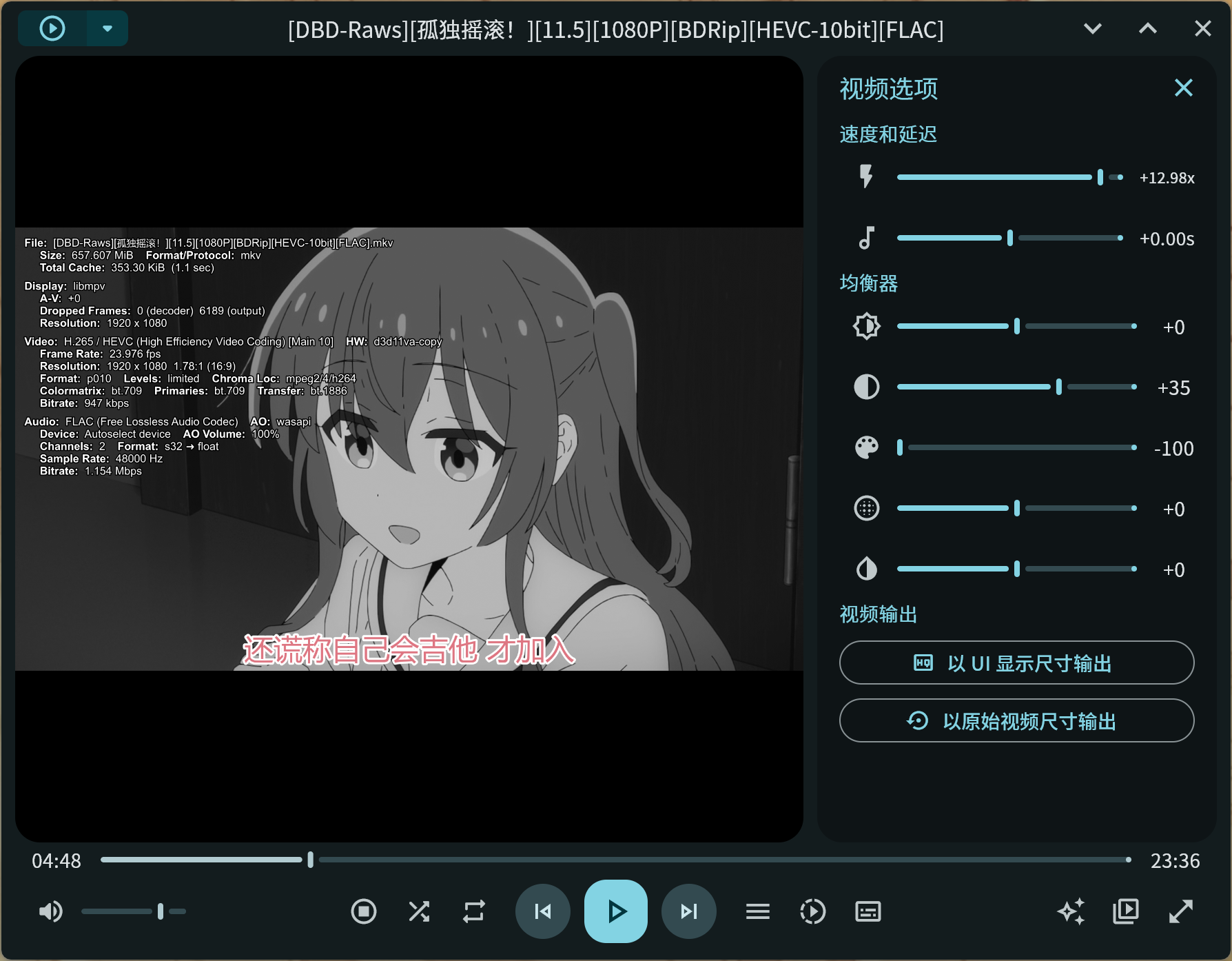This screenshot has width=1232, height=961.
Task: Seek using the playback progress bar
Action: tap(616, 860)
